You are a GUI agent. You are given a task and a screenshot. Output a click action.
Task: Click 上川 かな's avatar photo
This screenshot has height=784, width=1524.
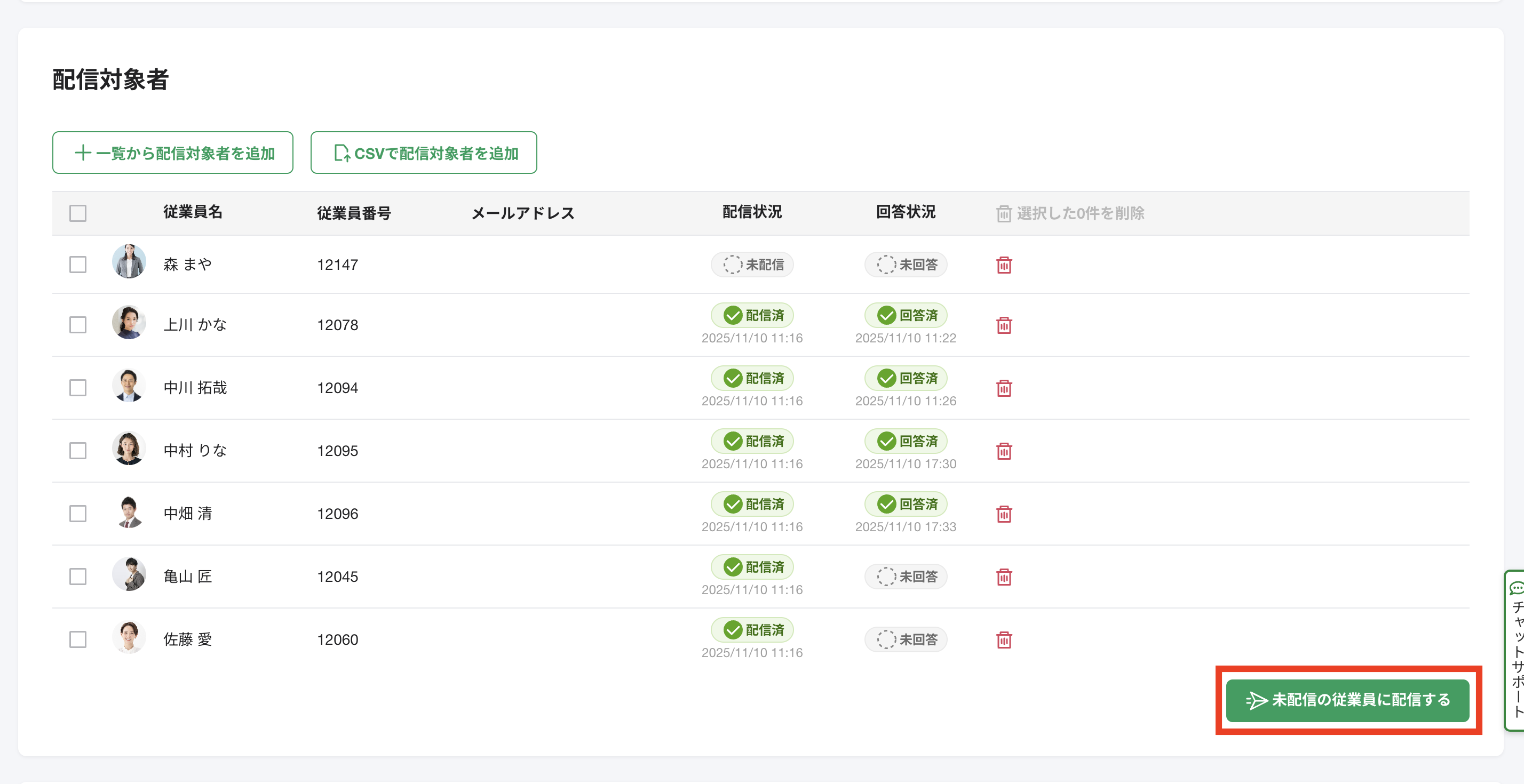pyautogui.click(x=129, y=323)
